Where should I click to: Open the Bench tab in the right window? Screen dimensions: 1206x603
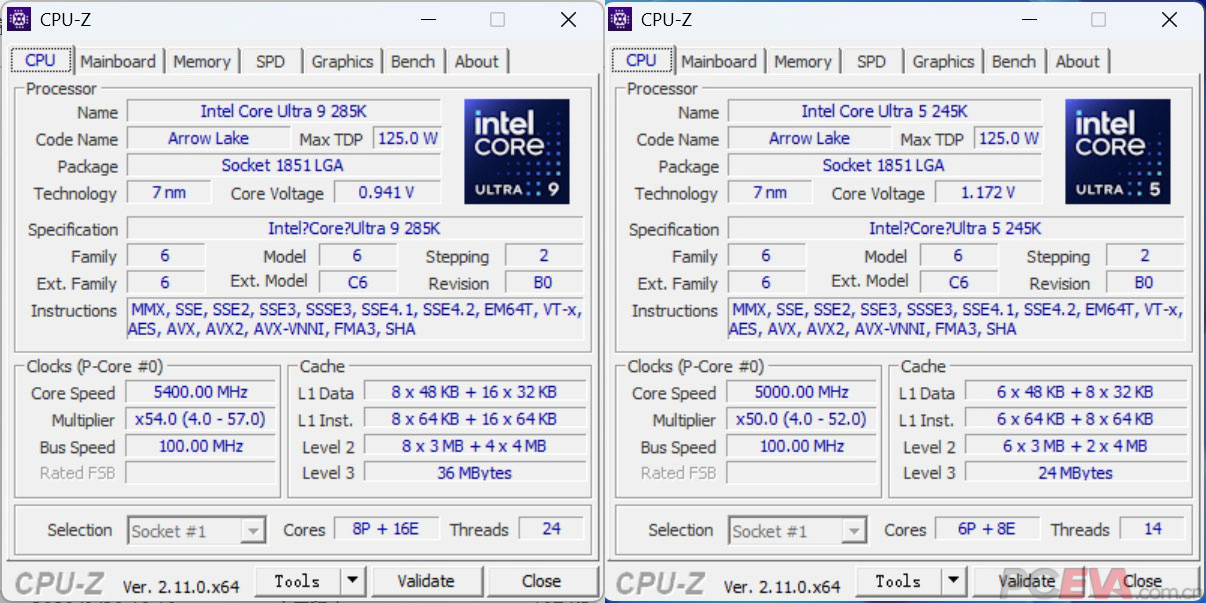[x=1014, y=61]
